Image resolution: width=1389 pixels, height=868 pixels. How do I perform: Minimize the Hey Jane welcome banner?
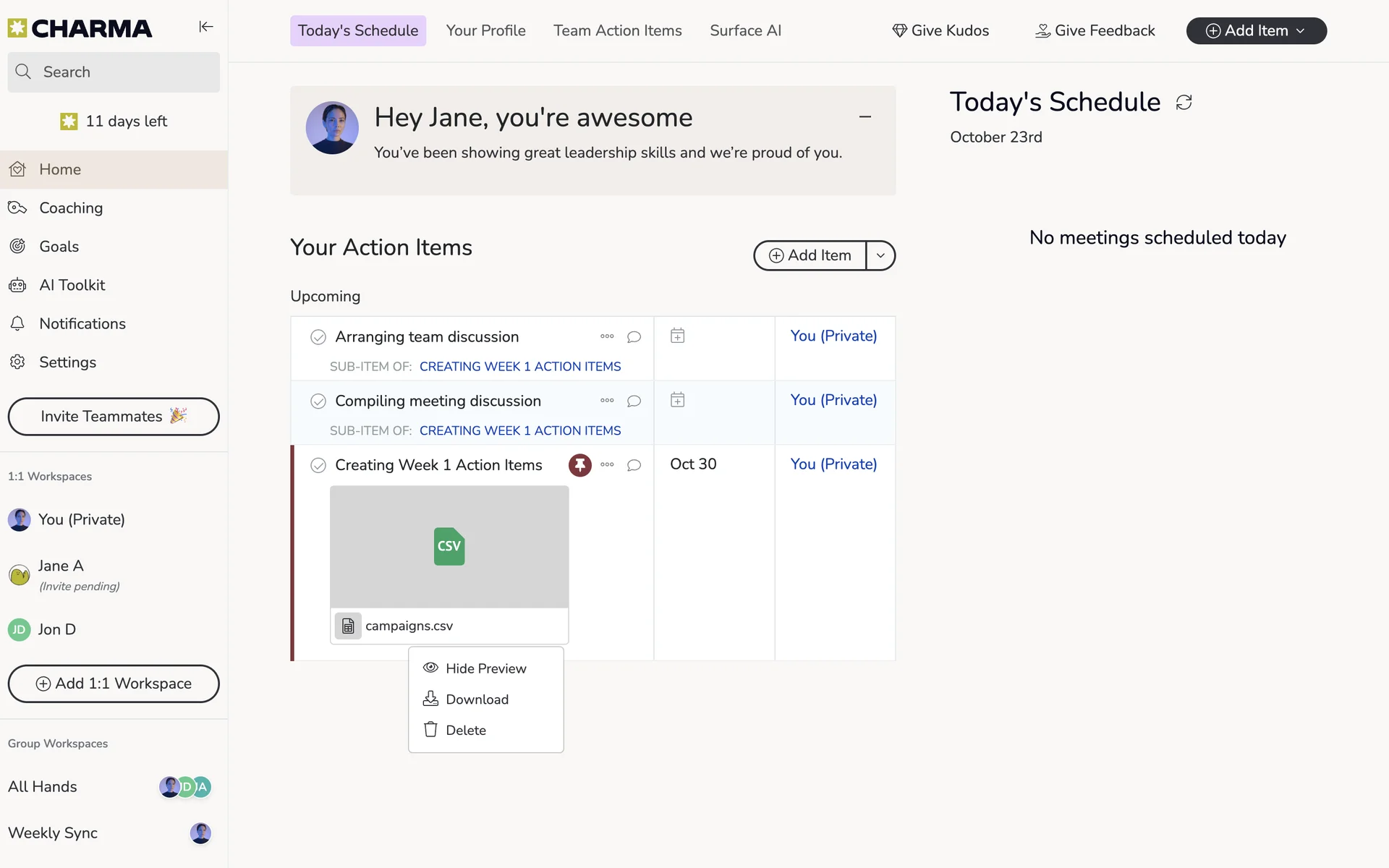865,116
